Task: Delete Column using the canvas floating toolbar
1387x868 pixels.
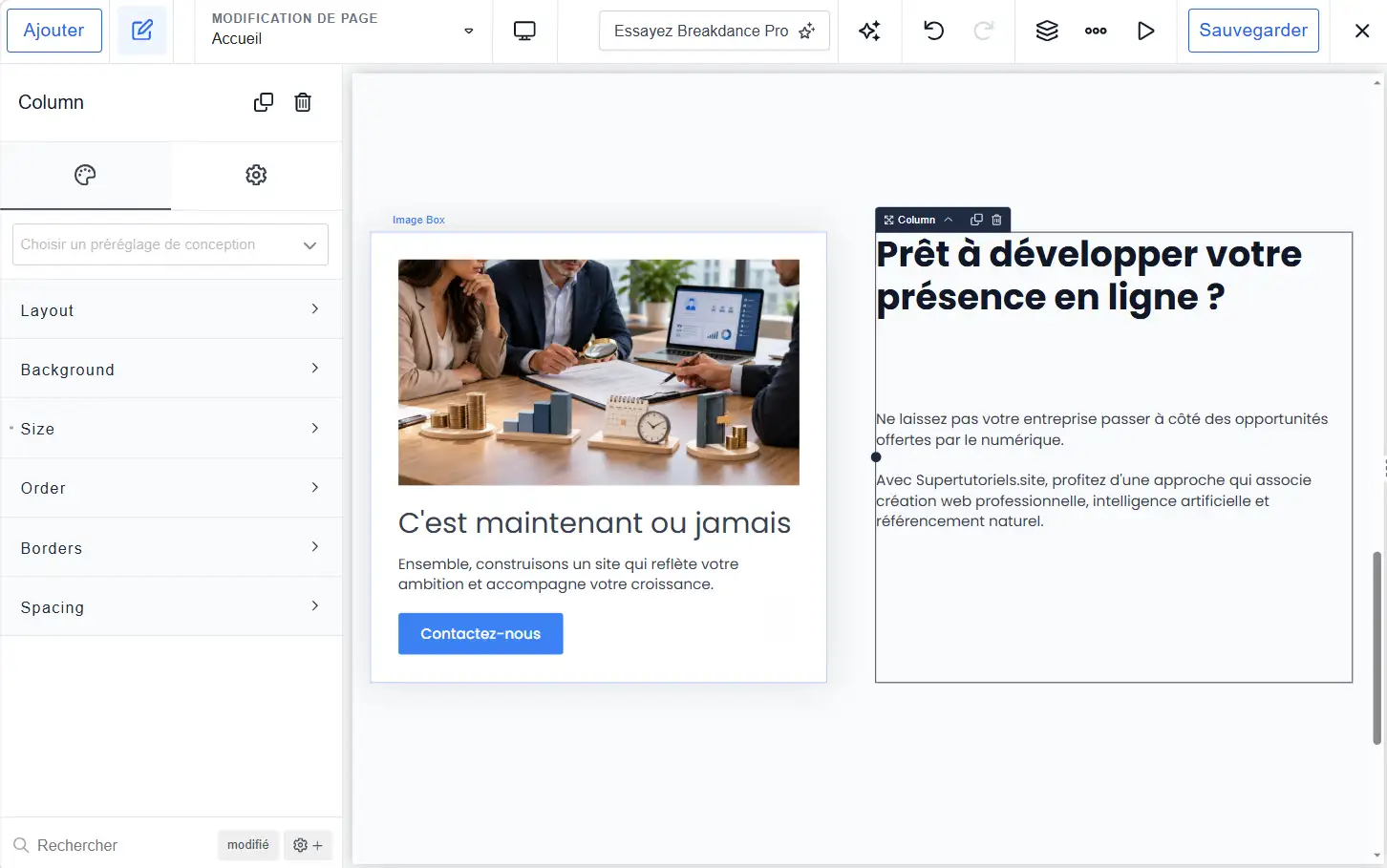Action: click(x=996, y=220)
